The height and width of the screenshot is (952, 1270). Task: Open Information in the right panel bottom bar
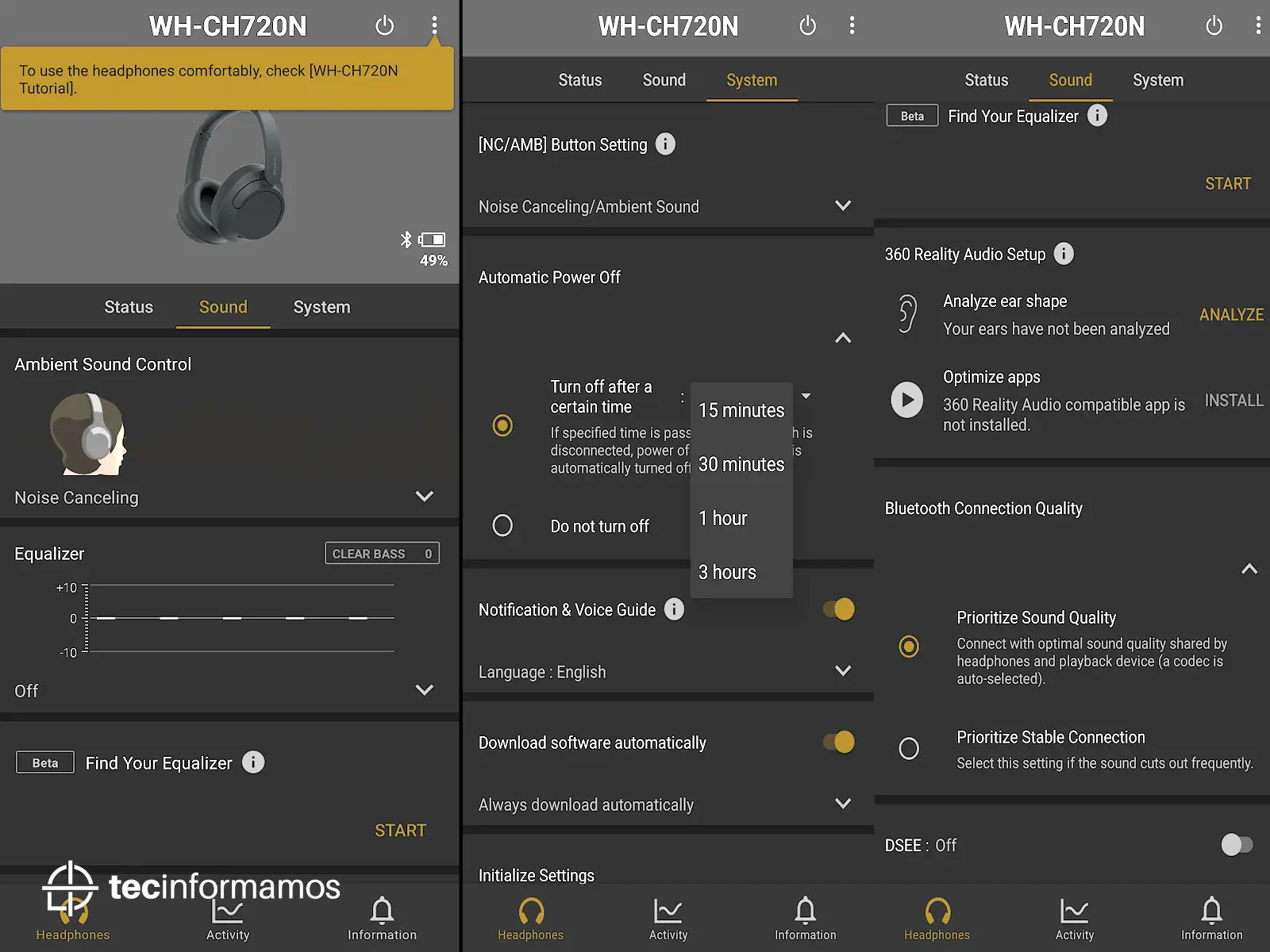pyautogui.click(x=1212, y=919)
